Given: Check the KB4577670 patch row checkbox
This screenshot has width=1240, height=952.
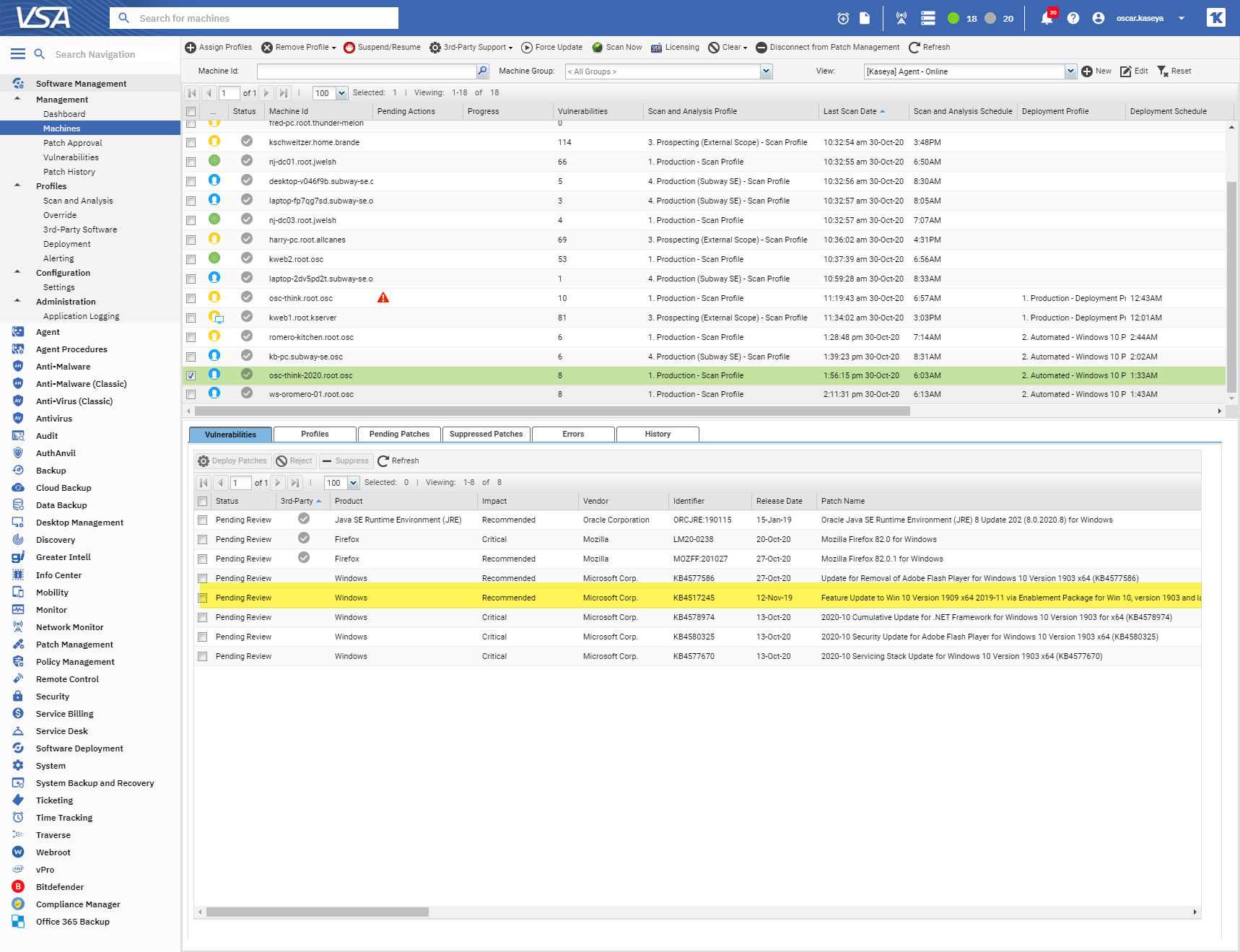Looking at the screenshot, I should point(203,656).
